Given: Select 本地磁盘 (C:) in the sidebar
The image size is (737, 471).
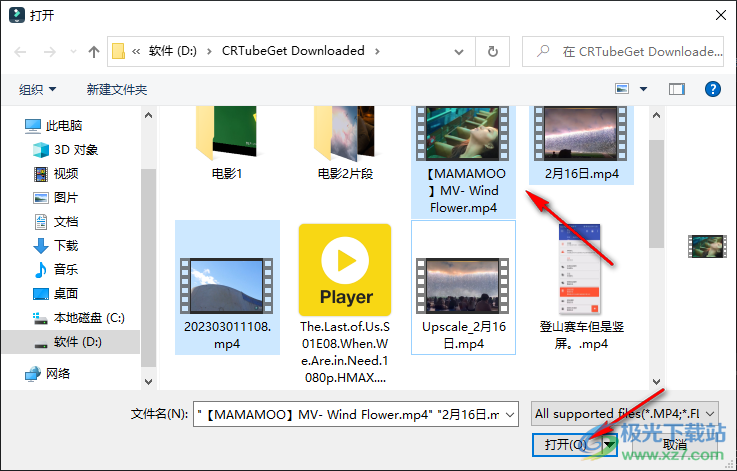Looking at the screenshot, I should [88, 318].
